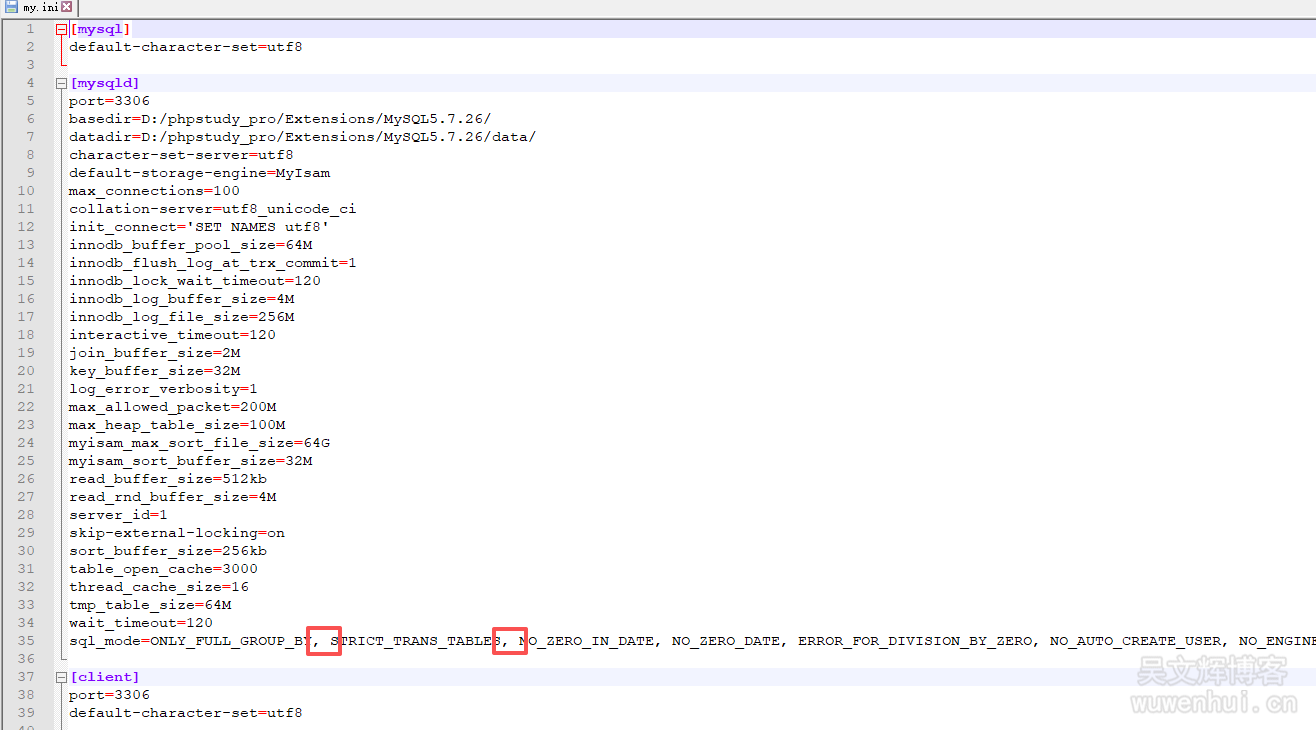Viewport: 1316px width, 730px height.
Task: Click the basedir path line
Action: [279, 119]
